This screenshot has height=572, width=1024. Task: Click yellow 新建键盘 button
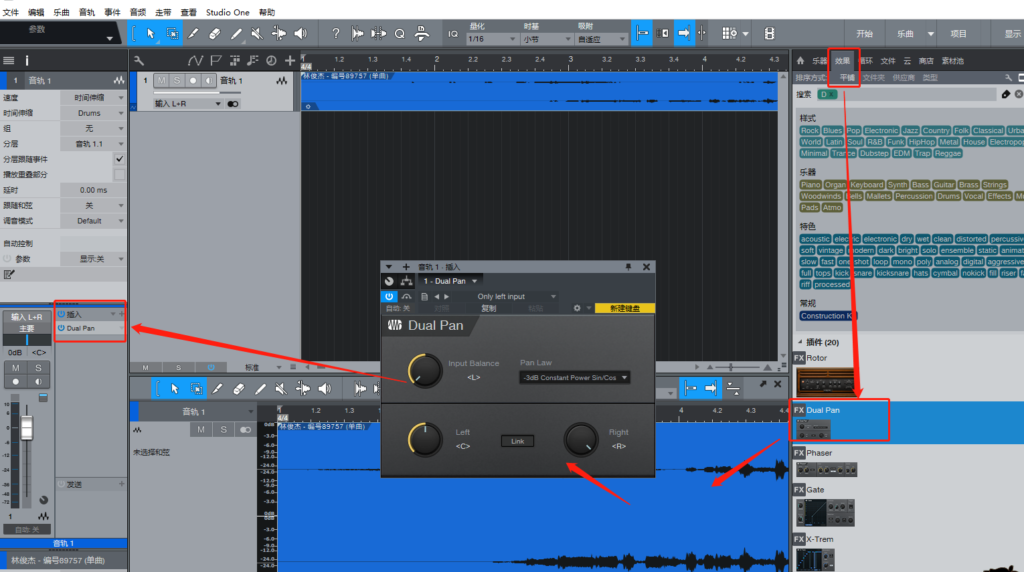coord(625,308)
